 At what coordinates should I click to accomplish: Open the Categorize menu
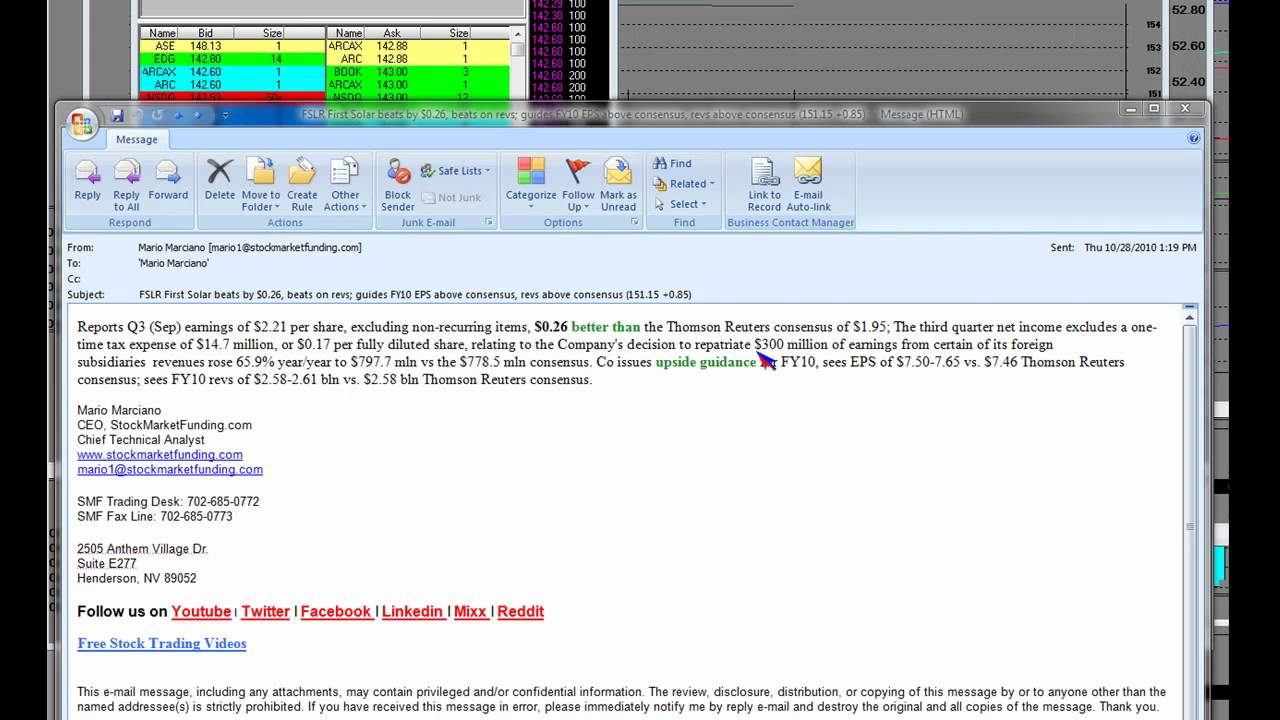531,186
